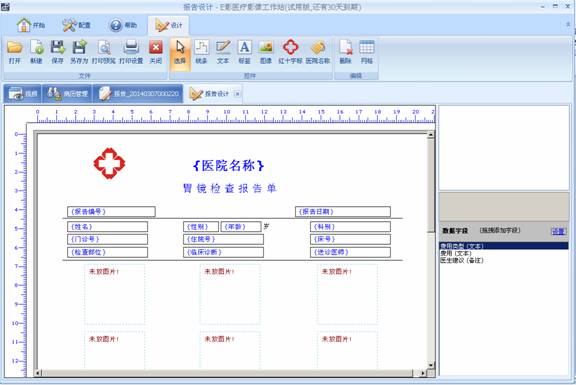576x385 pixels.
Task: Go to the first document tab with eye icon
Action: click(x=22, y=94)
